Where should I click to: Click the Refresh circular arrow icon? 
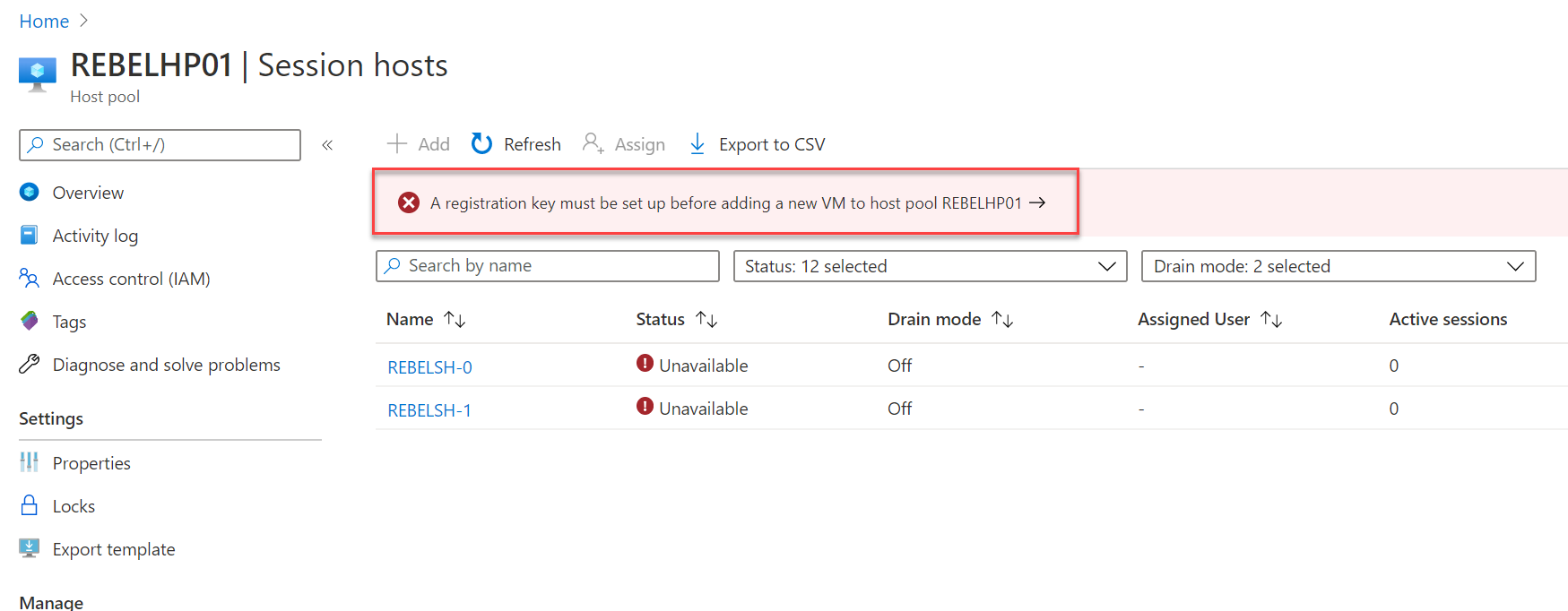pyautogui.click(x=481, y=143)
